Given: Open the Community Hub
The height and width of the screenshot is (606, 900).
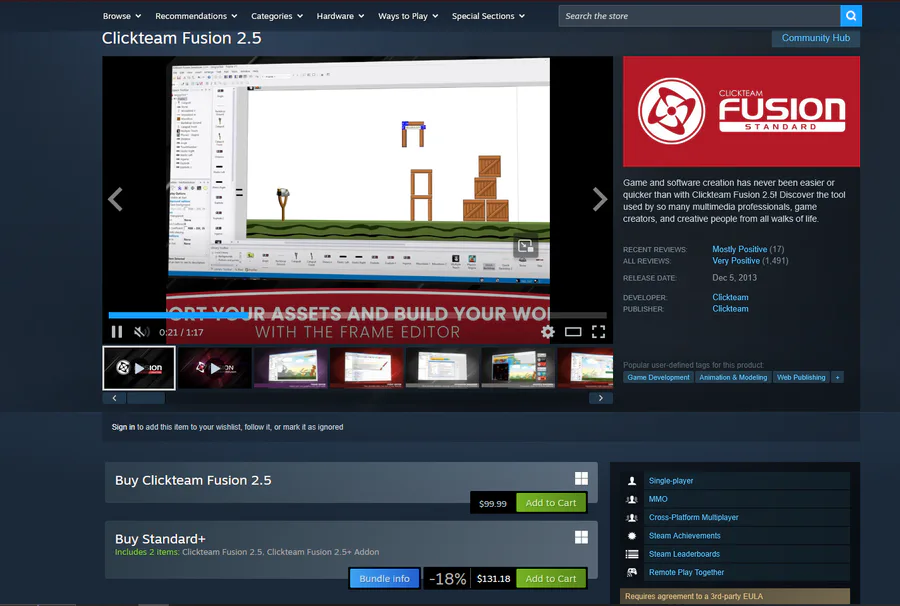Looking at the screenshot, I should 816,38.
